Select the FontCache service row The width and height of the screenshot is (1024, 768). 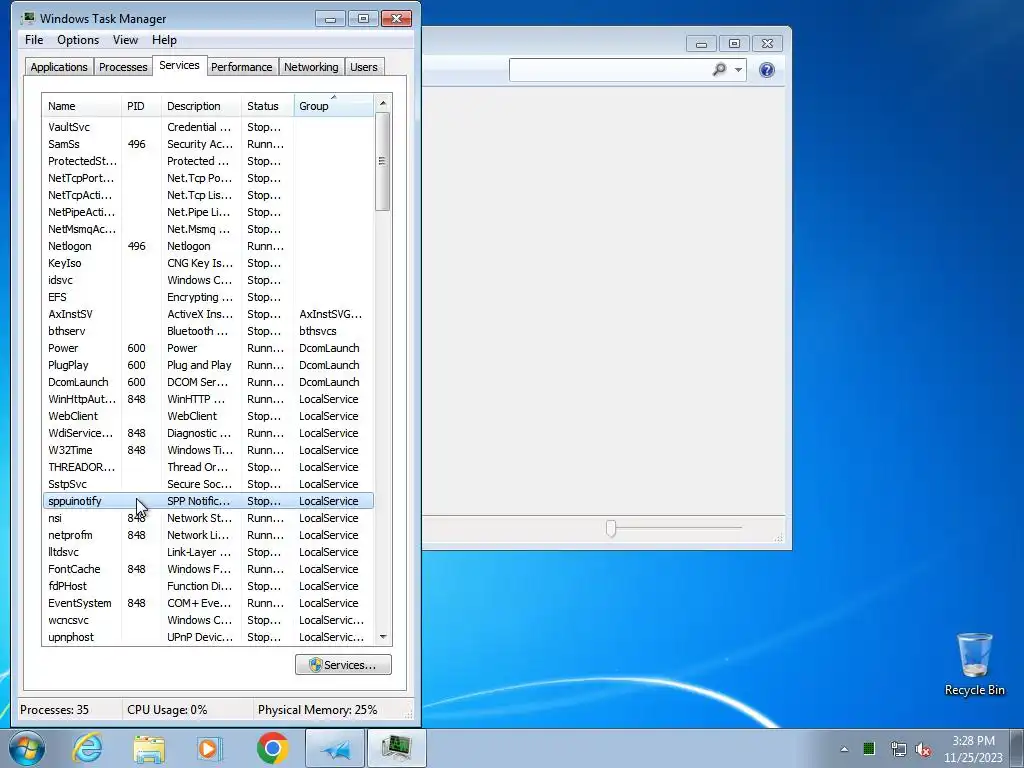coord(208,568)
